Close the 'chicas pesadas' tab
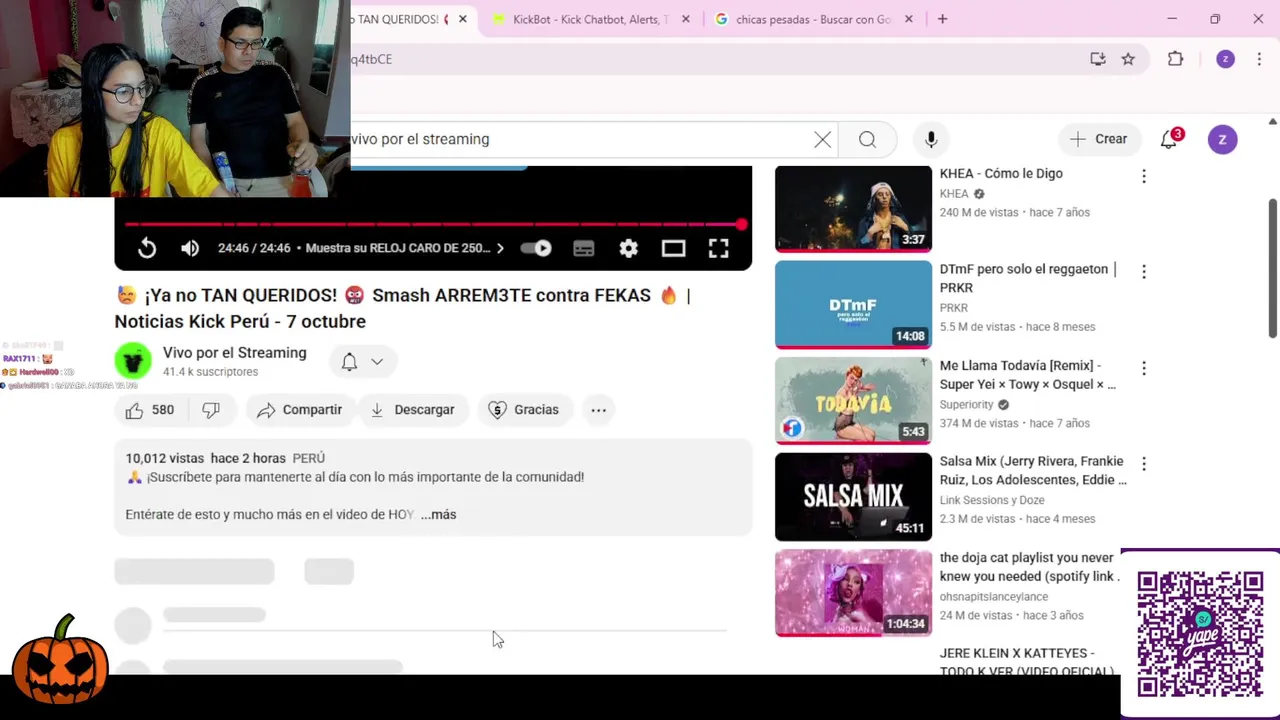 tap(909, 19)
